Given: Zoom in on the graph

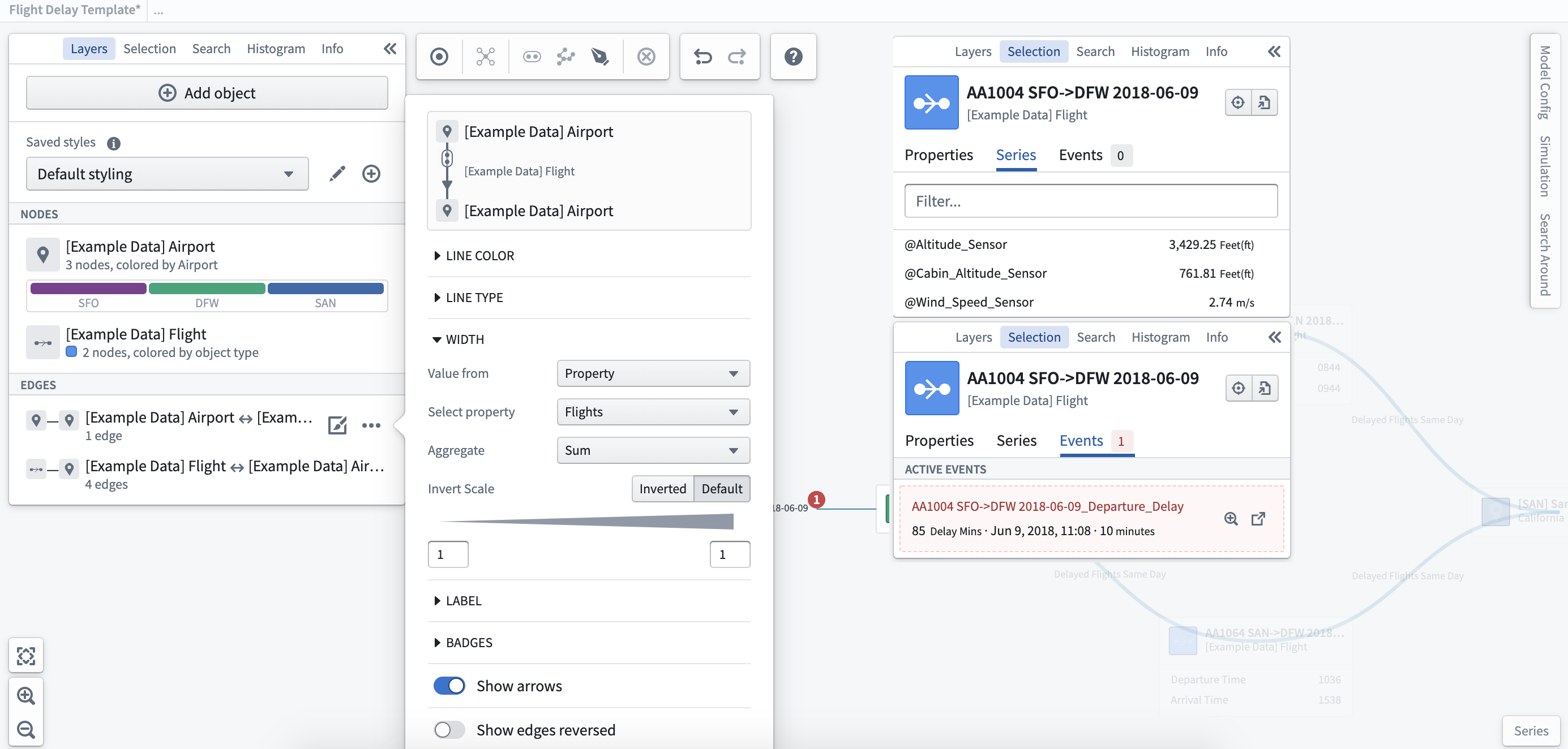Looking at the screenshot, I should tap(26, 695).
